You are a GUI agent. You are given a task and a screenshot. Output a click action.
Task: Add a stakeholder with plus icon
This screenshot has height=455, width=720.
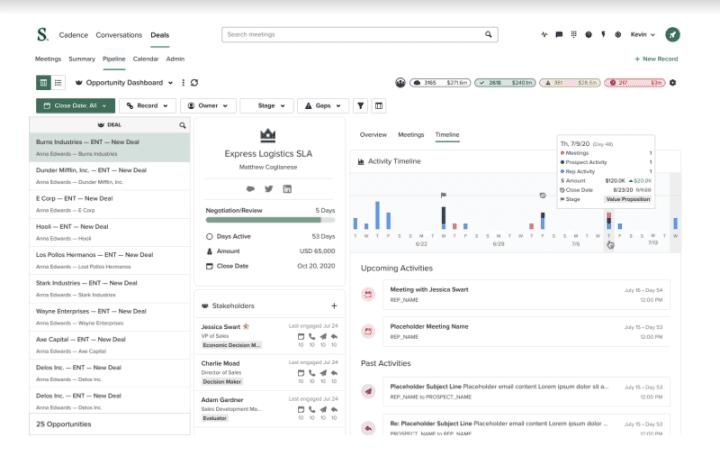(334, 306)
